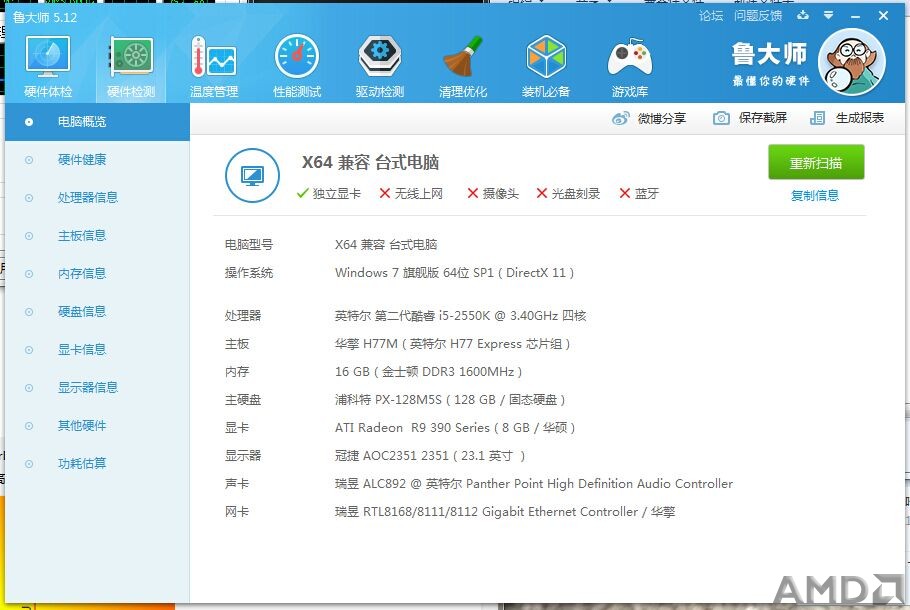Click 生成报表 generate report text
This screenshot has height=610, width=910.
click(x=860, y=118)
